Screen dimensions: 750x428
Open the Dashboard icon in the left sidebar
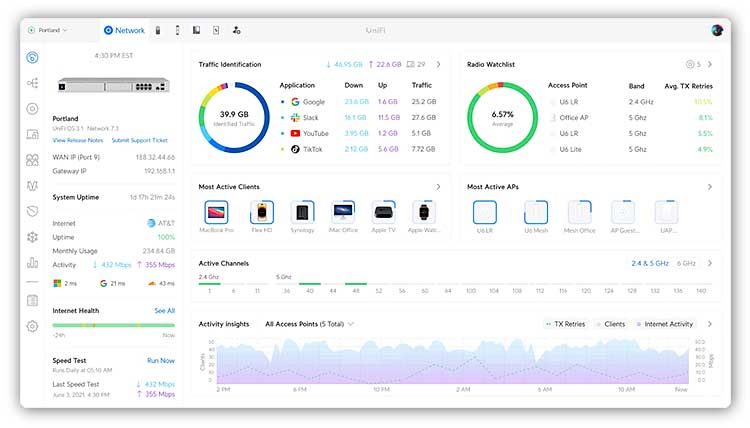click(x=32, y=58)
